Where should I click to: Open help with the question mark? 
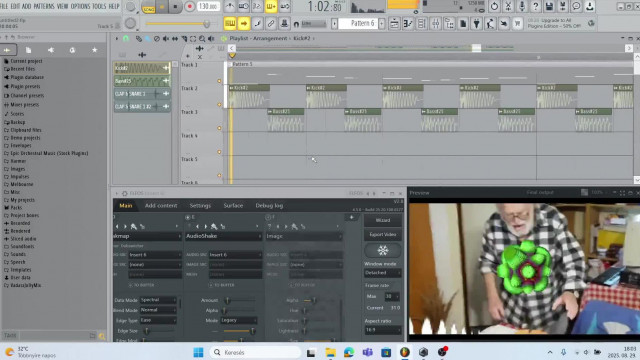(536, 7)
